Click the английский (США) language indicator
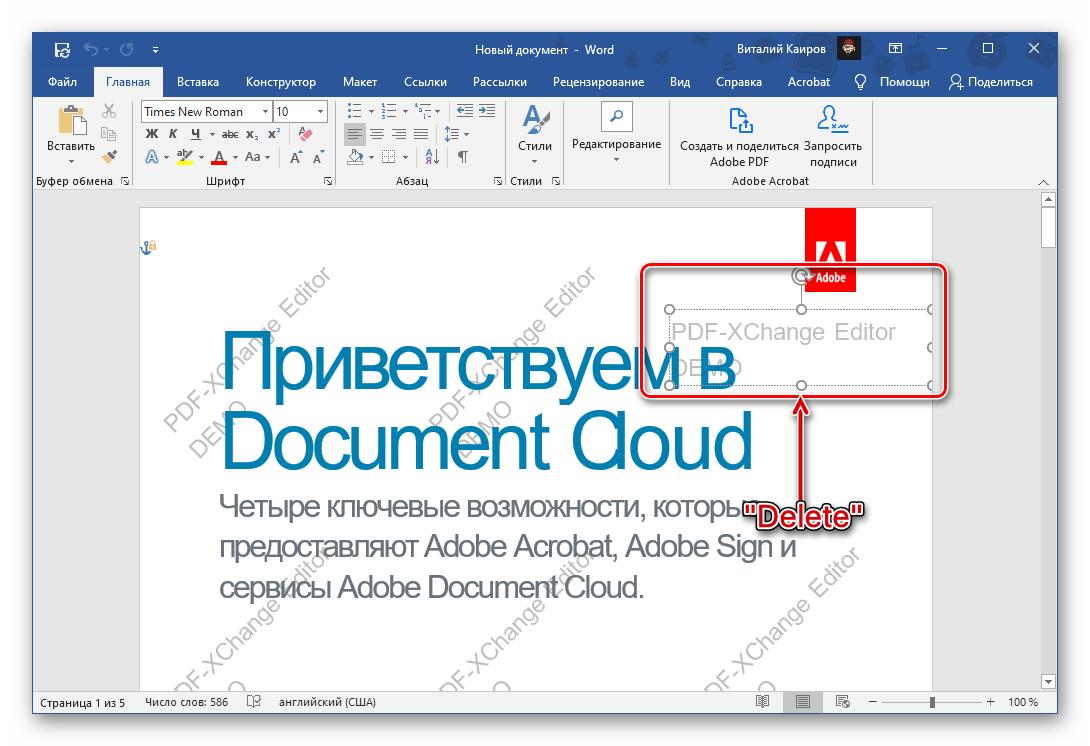 [327, 702]
